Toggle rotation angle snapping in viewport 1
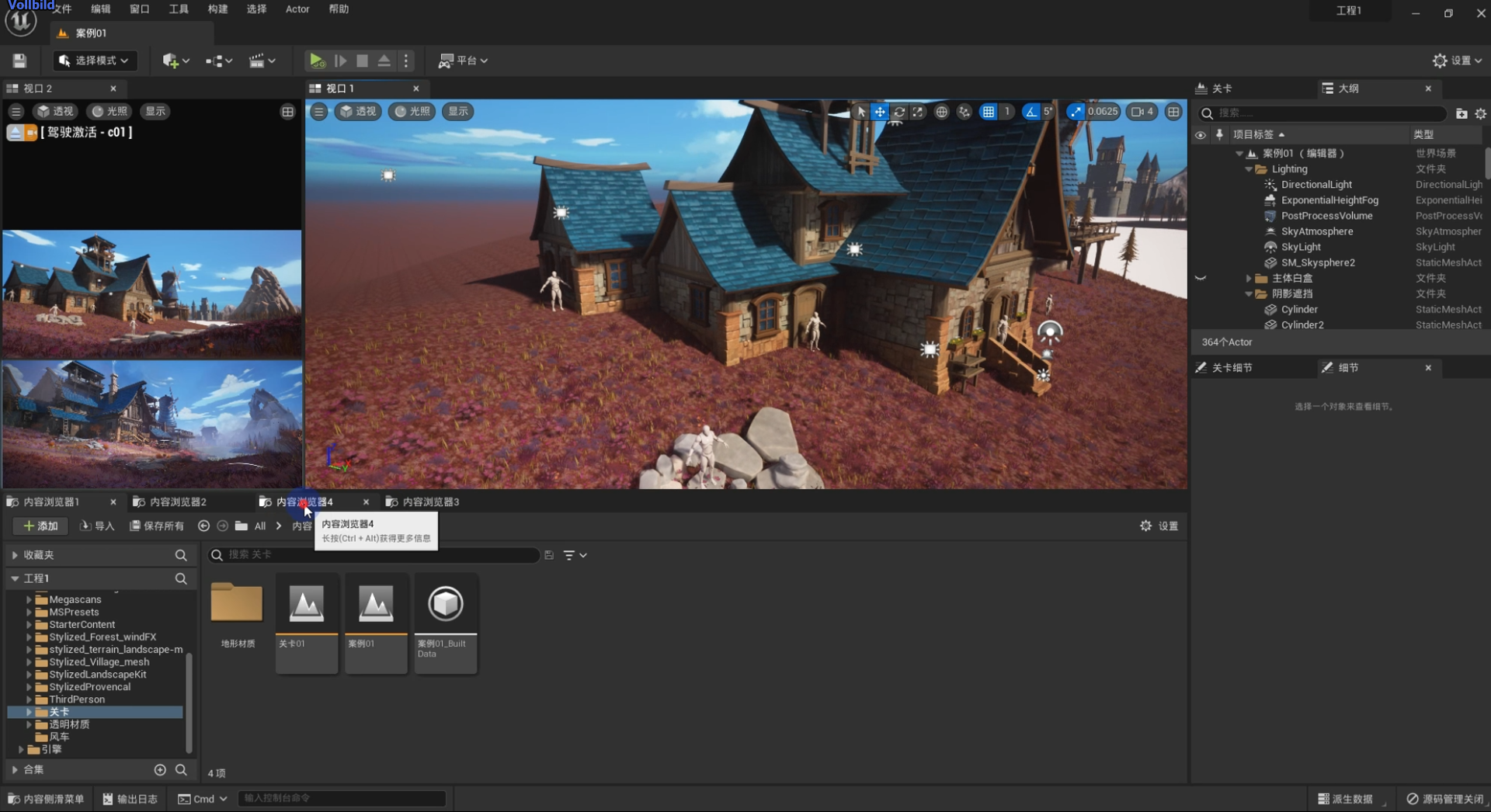The width and height of the screenshot is (1491, 812). [x=1031, y=112]
